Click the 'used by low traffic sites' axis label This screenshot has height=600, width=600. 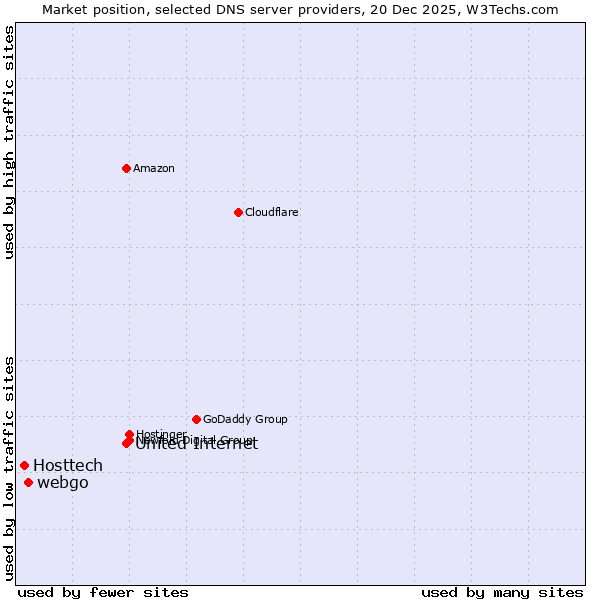pos(9,467)
